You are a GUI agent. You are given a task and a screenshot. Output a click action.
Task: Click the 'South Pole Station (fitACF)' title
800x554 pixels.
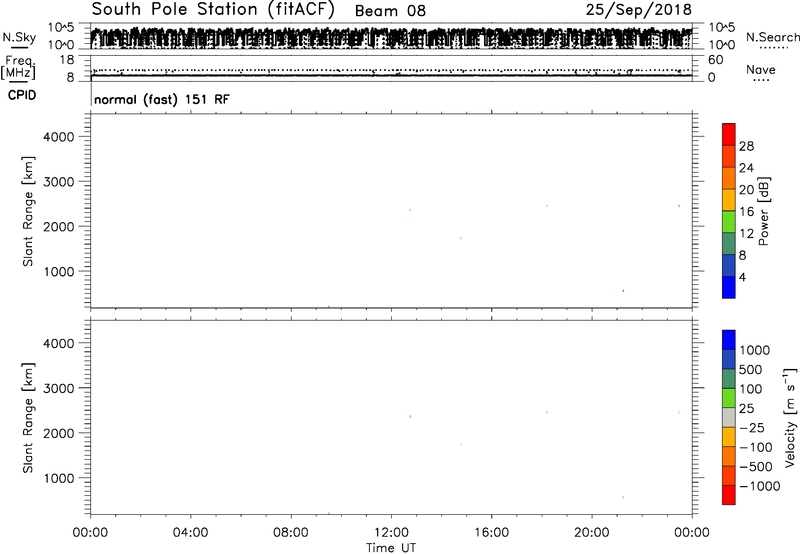click(x=213, y=10)
